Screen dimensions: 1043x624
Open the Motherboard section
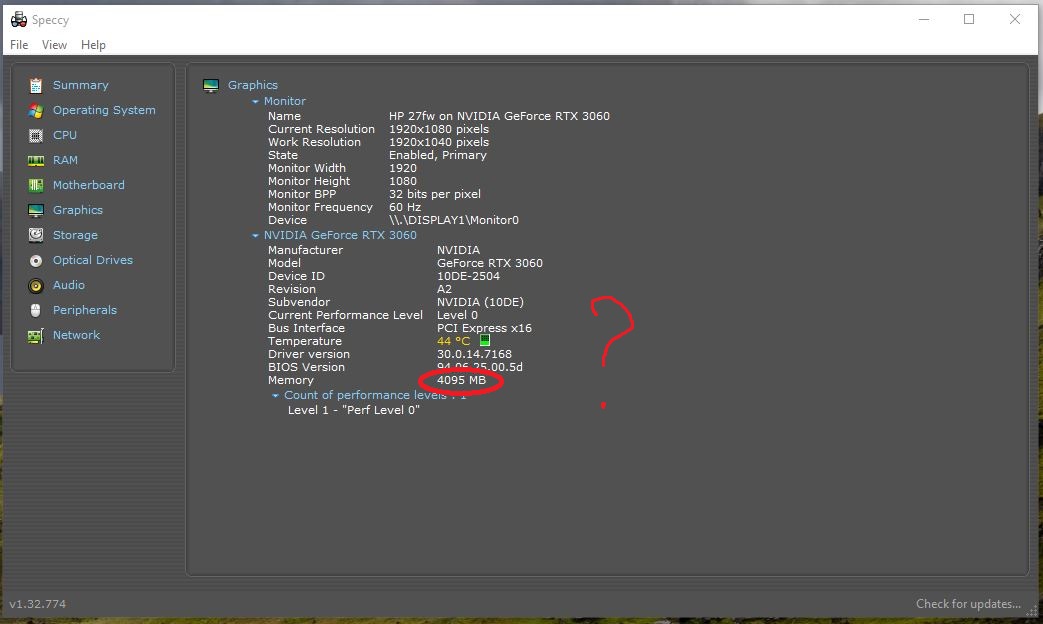tap(88, 185)
